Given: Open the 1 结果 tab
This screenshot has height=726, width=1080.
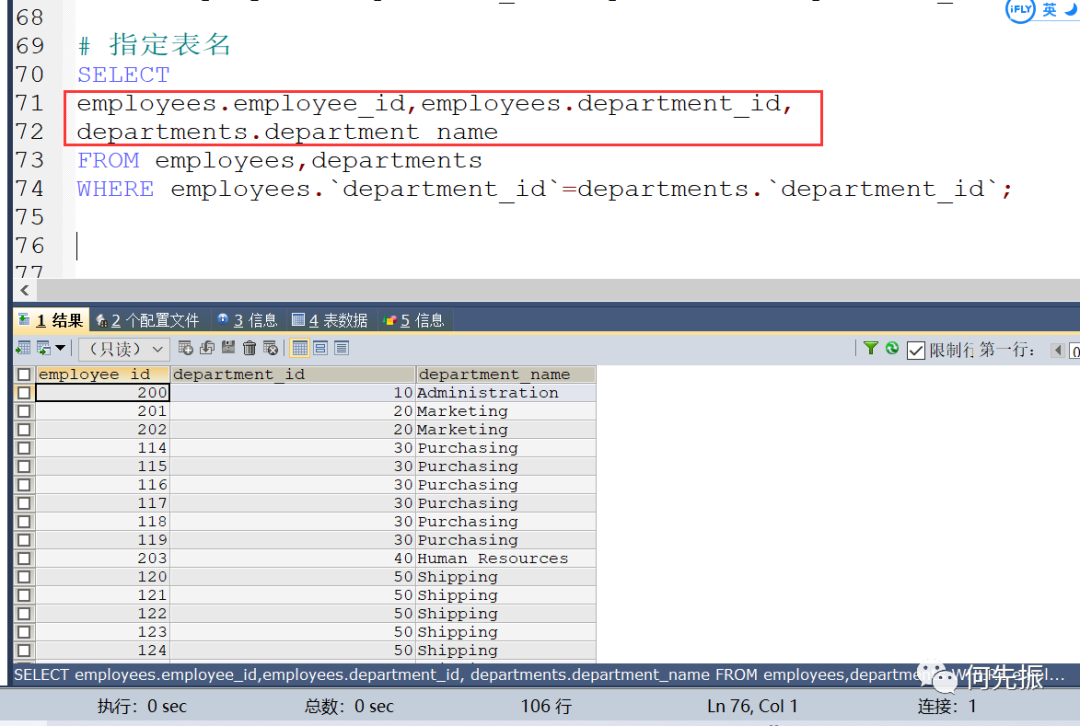Looking at the screenshot, I should pyautogui.click(x=51, y=320).
